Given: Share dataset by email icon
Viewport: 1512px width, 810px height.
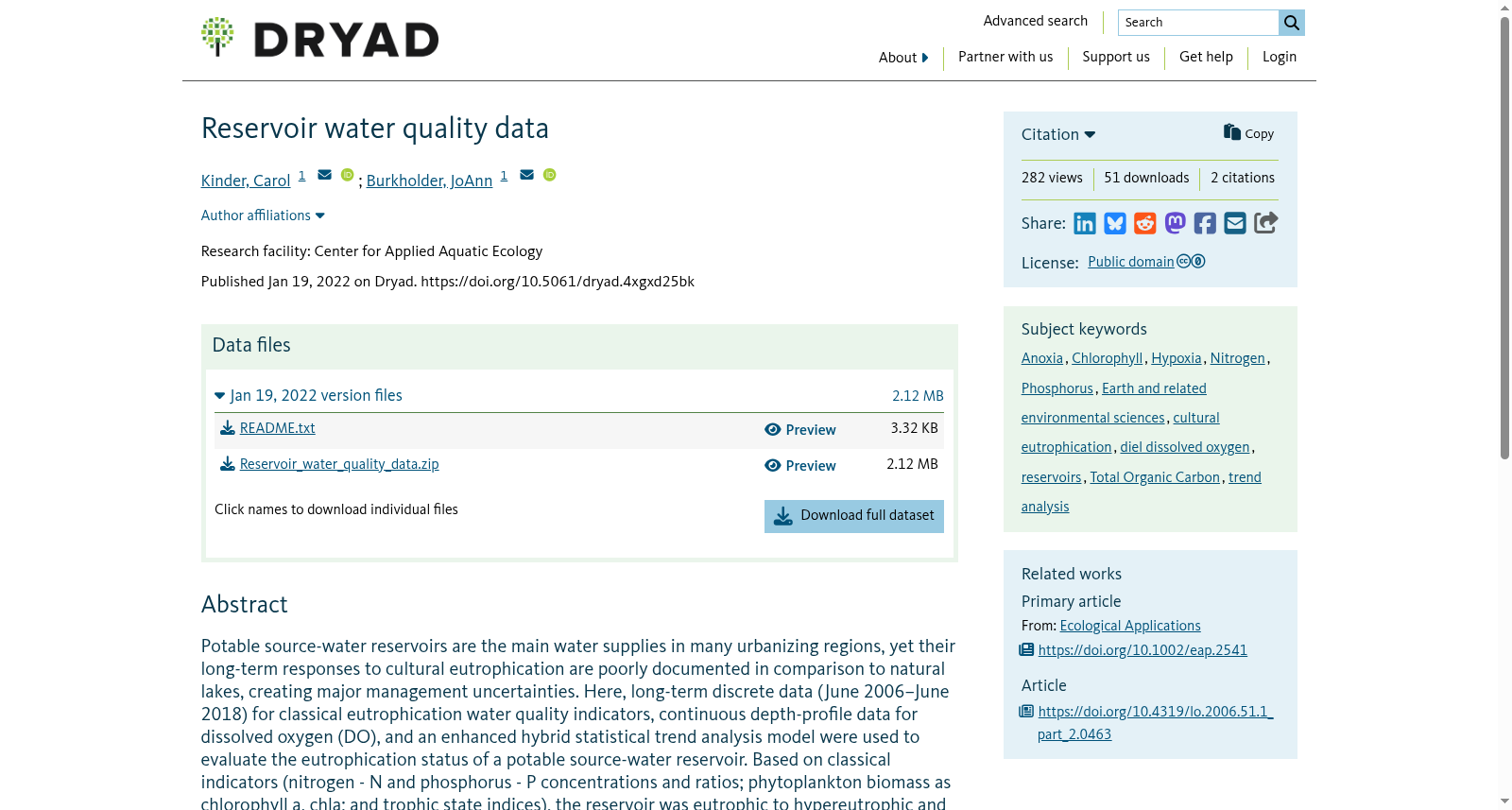Looking at the screenshot, I should [x=1235, y=223].
